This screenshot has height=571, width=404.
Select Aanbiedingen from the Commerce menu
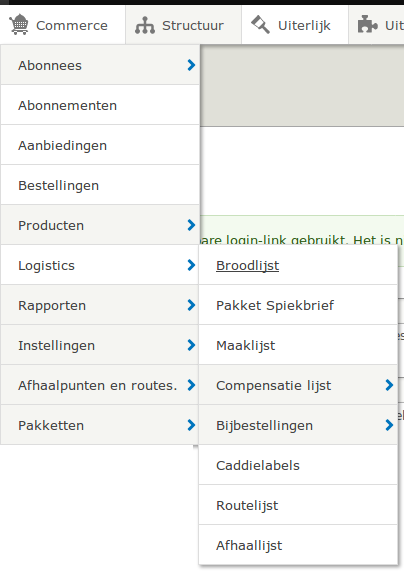tap(100, 145)
